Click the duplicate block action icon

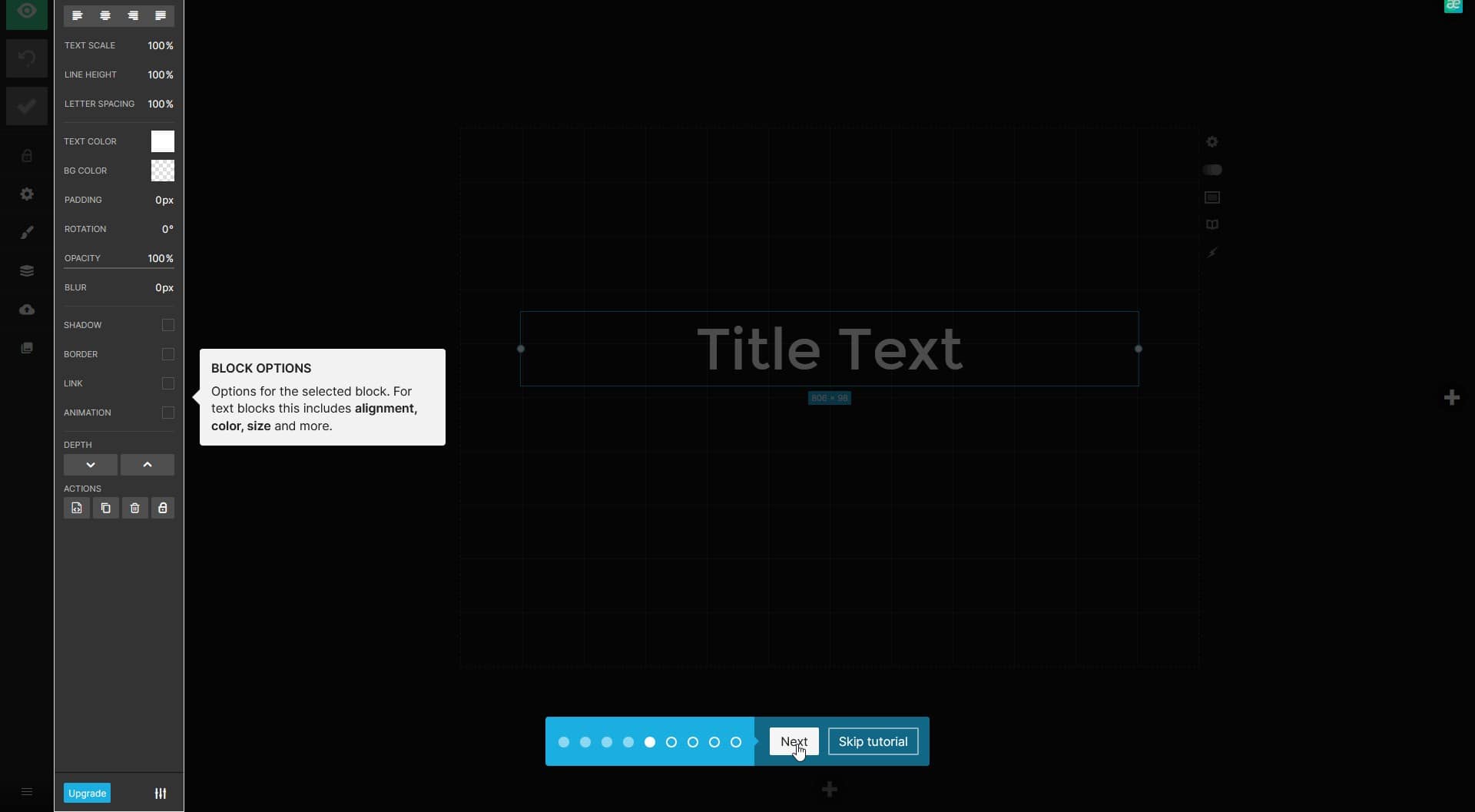coord(106,508)
